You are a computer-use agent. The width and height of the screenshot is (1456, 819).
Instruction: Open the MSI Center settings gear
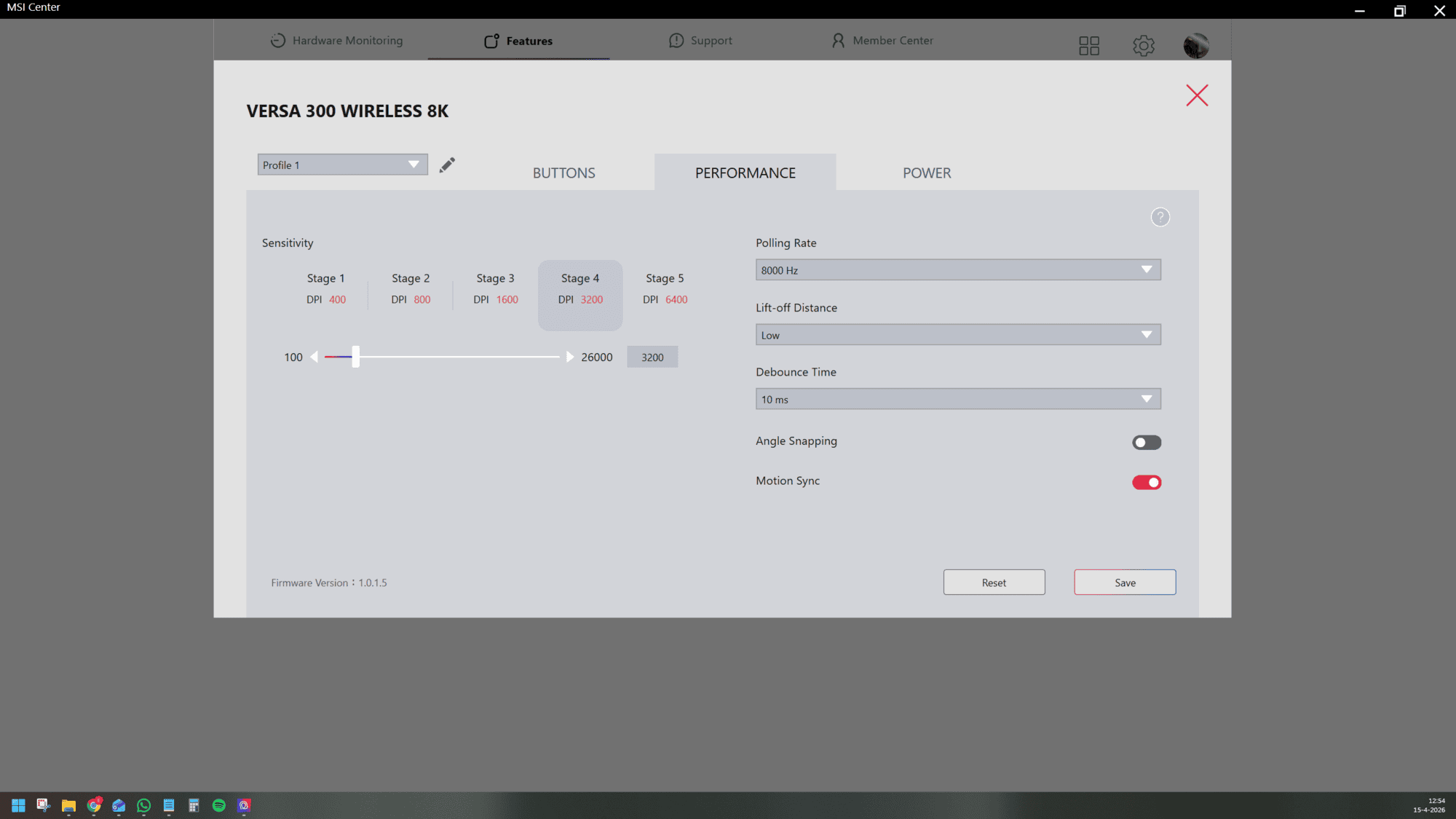click(1143, 46)
